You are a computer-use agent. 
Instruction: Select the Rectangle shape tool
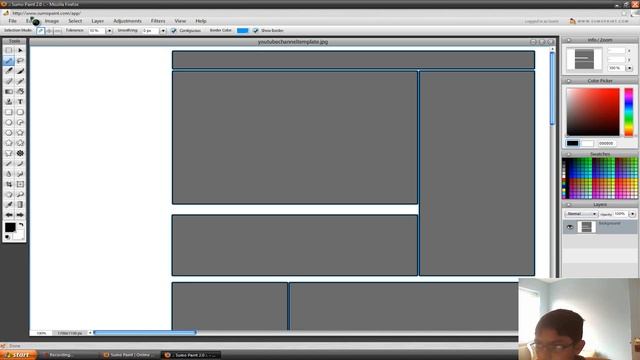[x=9, y=112]
